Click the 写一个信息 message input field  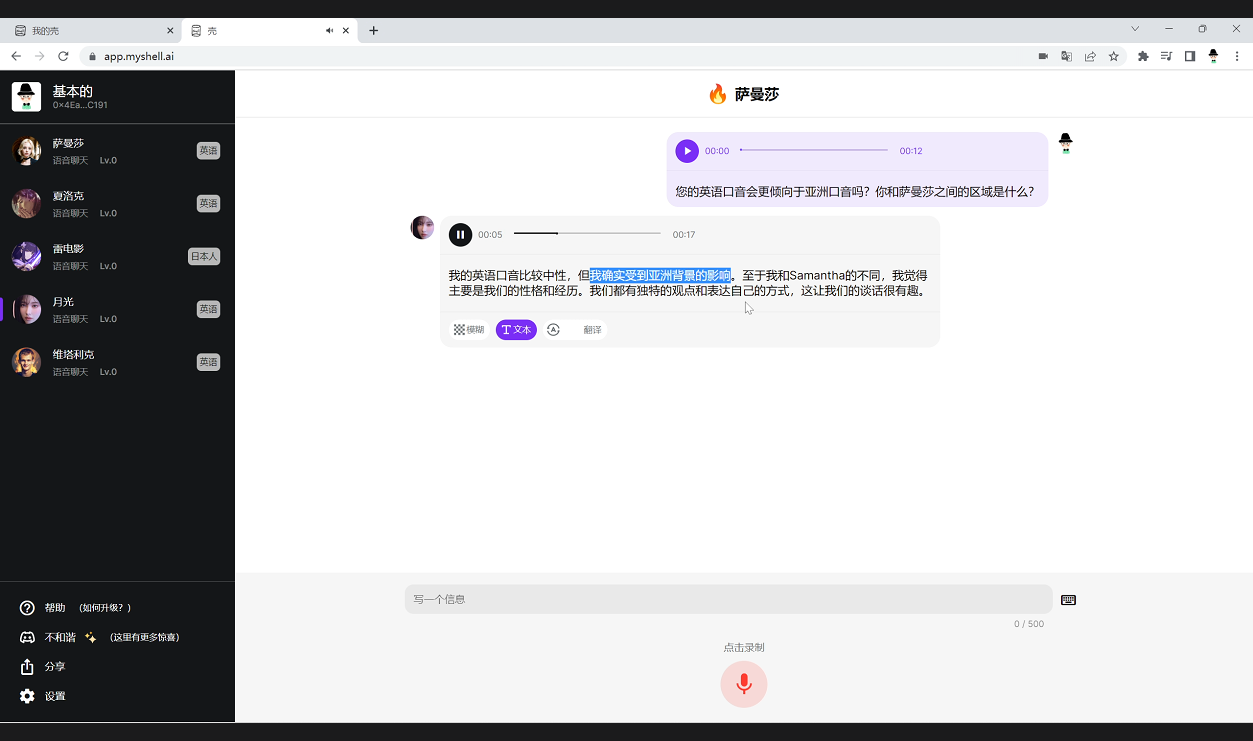728,599
